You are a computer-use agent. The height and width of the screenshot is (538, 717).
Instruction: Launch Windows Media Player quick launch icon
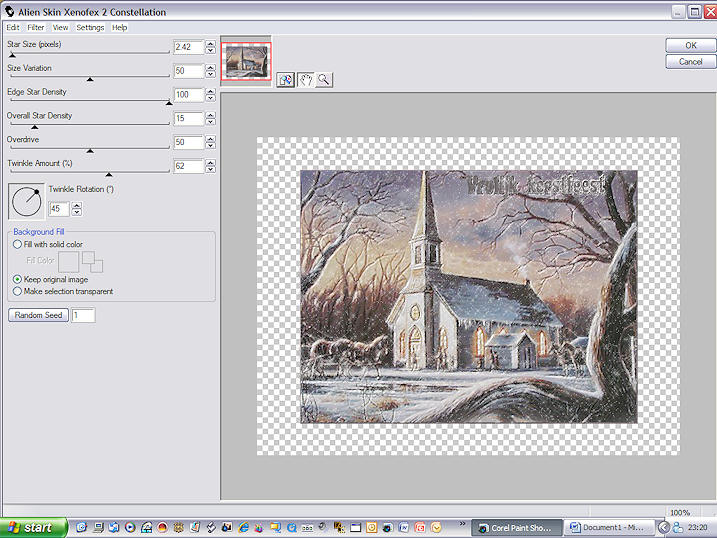130,527
